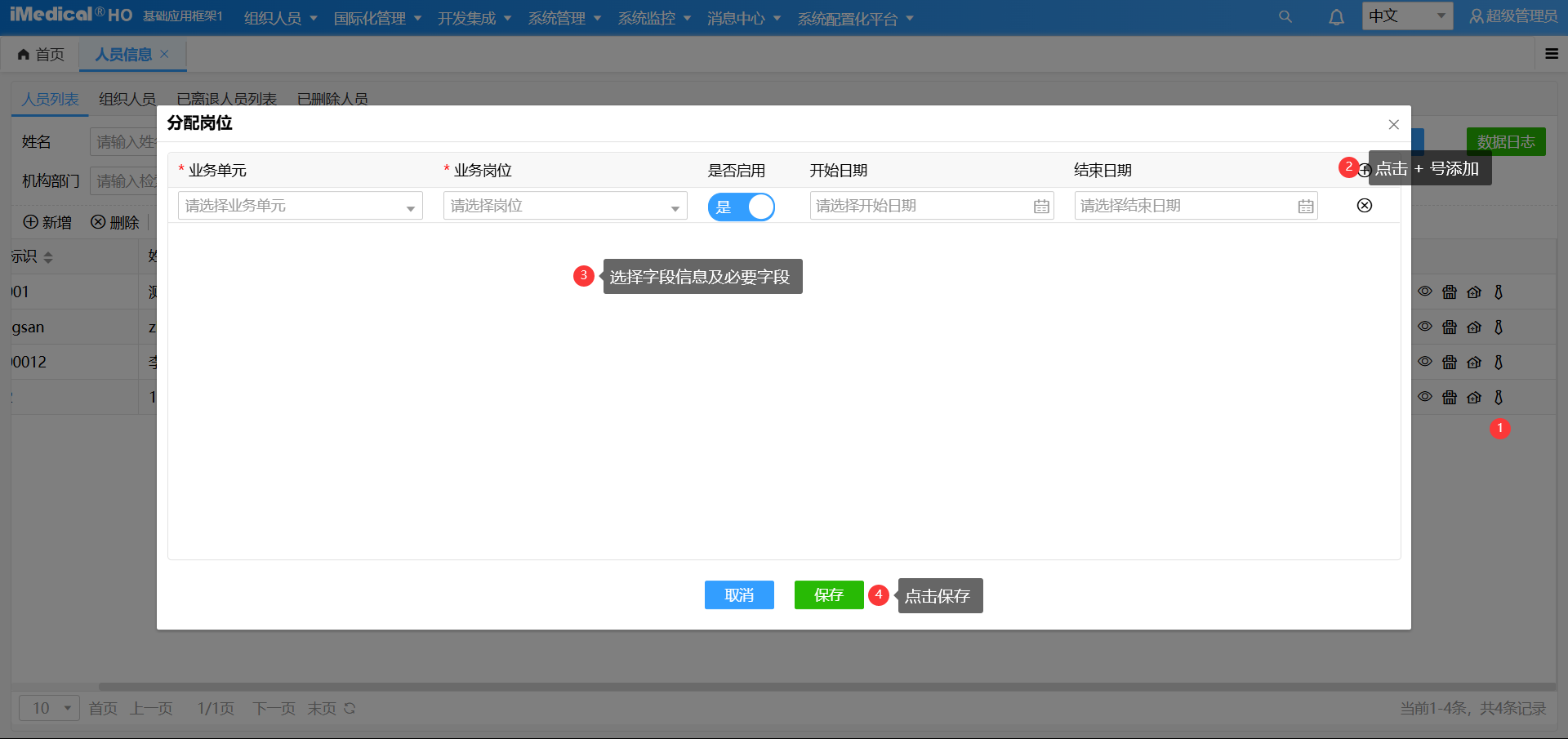Click the remove row circle-x icon
1568x739 pixels.
click(1364, 206)
